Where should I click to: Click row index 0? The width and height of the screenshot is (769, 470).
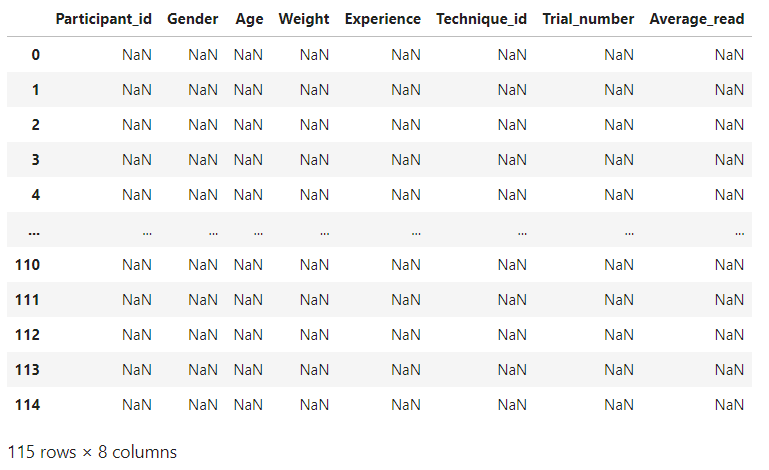[36, 55]
